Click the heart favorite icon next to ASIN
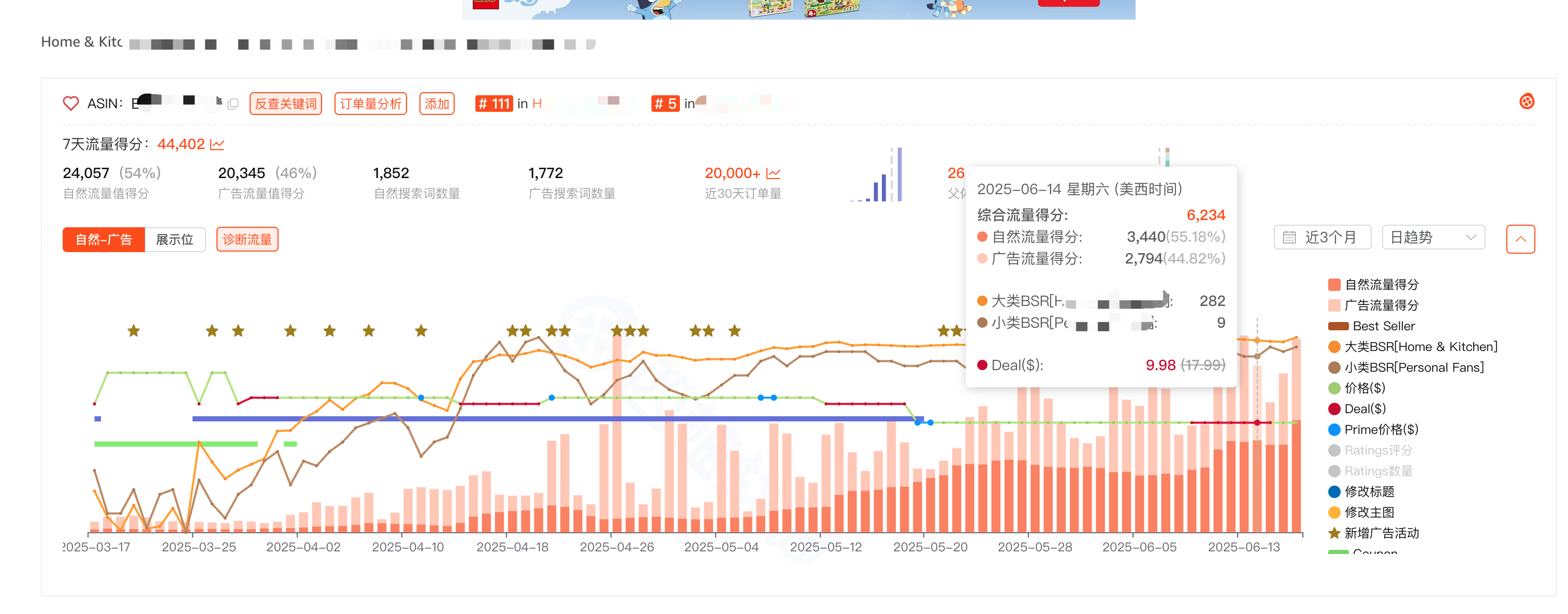 click(70, 104)
